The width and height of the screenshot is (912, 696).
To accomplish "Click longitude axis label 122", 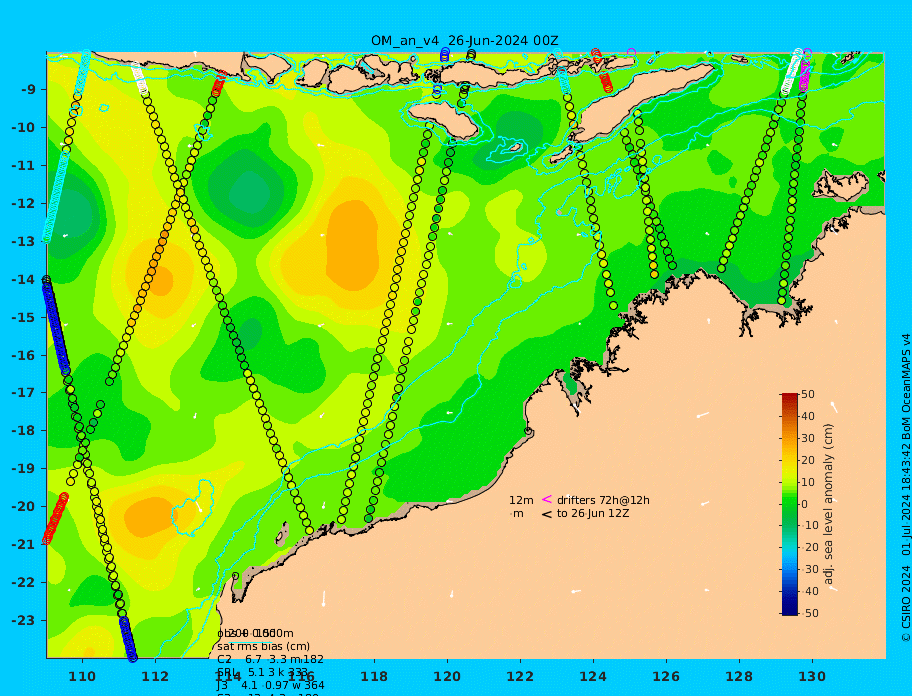I will [x=520, y=676].
